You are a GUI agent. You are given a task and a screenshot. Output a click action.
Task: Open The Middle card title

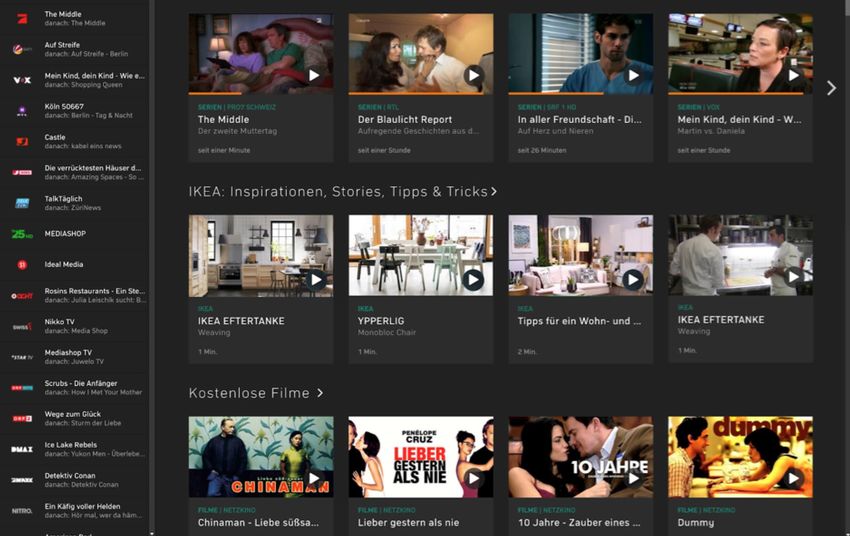[x=223, y=119]
